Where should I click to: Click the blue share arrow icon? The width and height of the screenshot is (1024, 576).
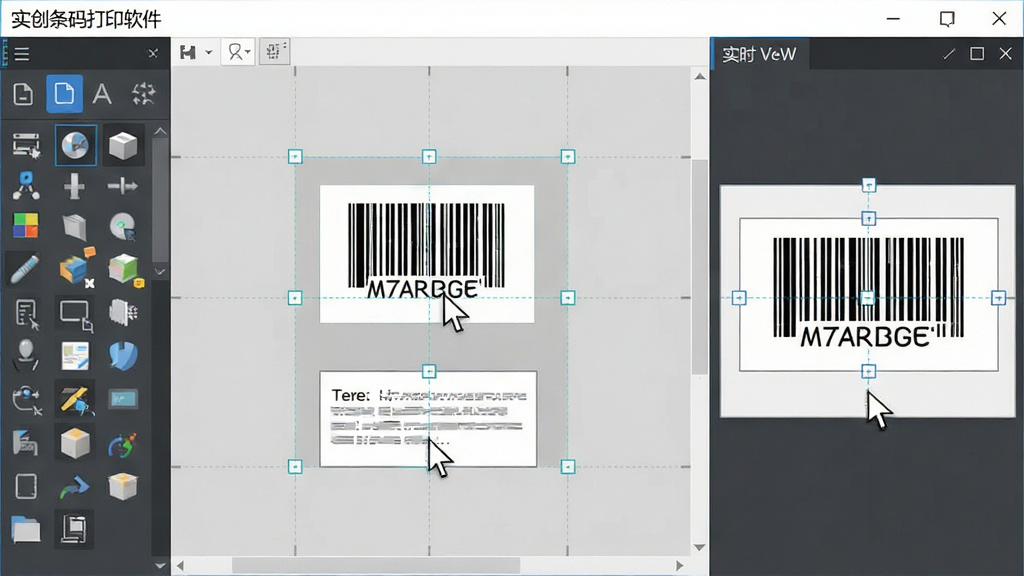point(74,487)
